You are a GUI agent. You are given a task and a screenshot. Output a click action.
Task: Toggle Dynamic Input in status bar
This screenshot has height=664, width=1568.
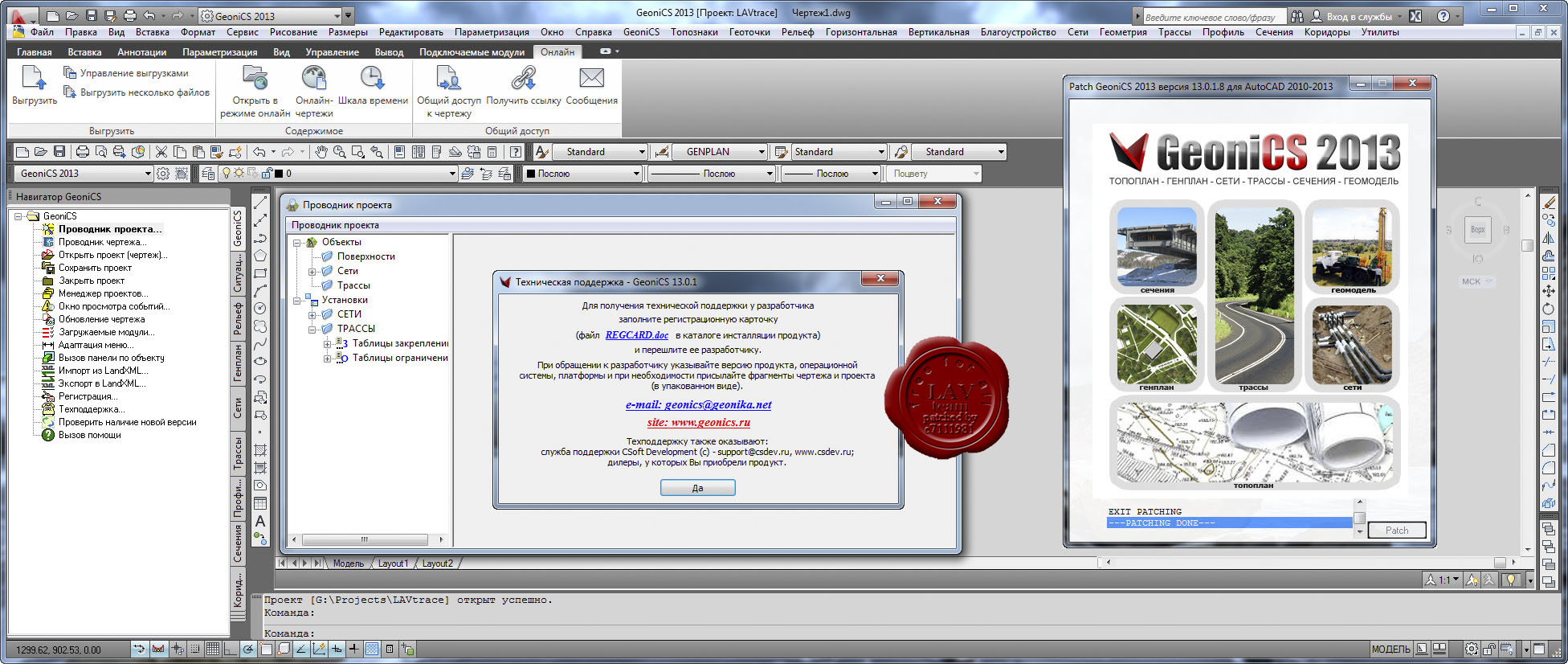click(x=337, y=649)
